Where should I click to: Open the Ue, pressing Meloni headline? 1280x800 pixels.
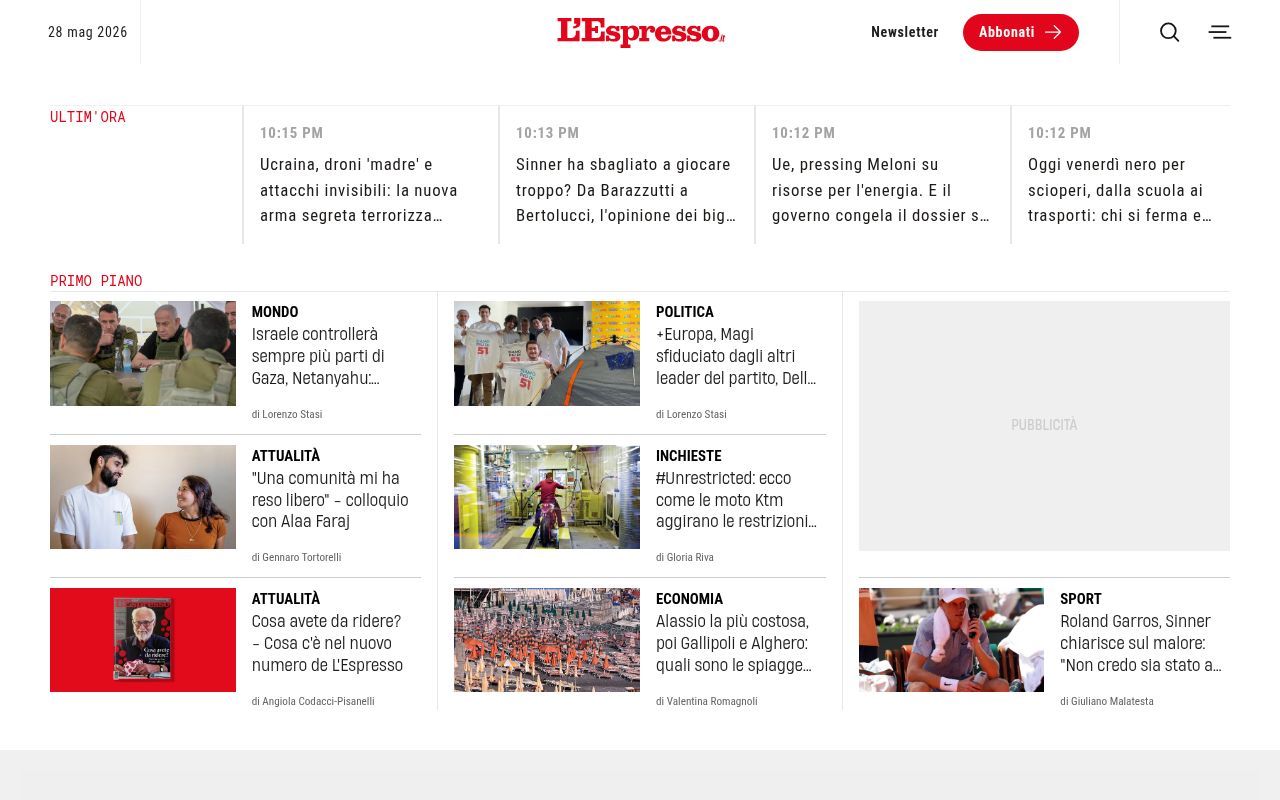pyautogui.click(x=881, y=190)
